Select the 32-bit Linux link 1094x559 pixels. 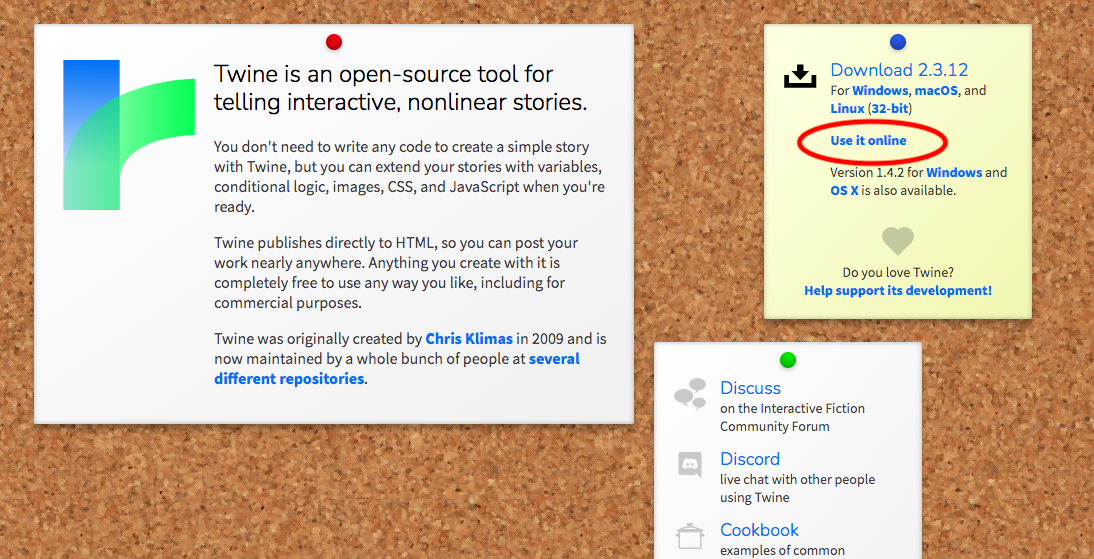(888, 108)
